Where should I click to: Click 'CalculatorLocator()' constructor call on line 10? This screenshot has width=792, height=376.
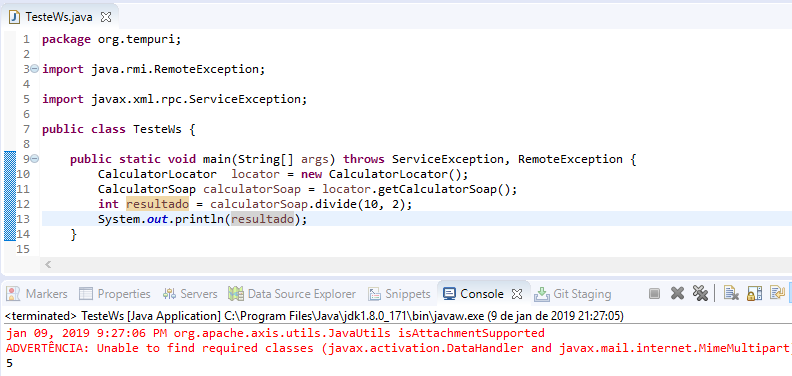tap(395, 174)
